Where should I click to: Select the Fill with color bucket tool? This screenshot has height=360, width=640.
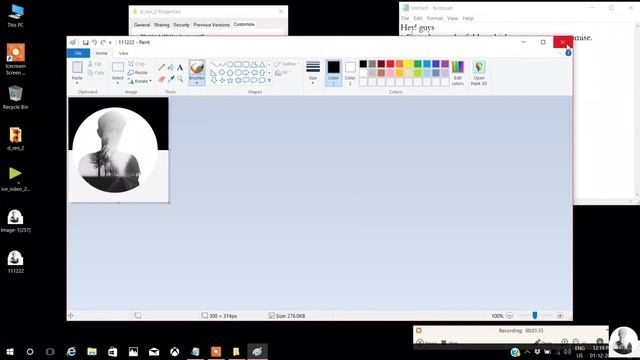pyautogui.click(x=171, y=67)
